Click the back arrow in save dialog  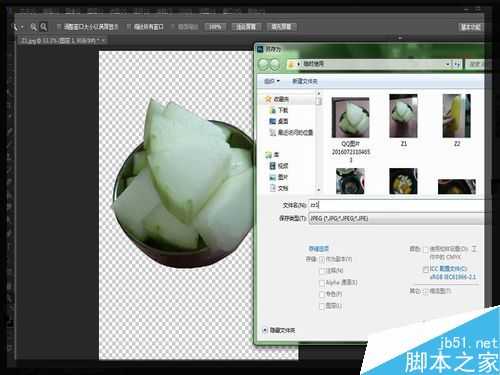[x=263, y=64]
